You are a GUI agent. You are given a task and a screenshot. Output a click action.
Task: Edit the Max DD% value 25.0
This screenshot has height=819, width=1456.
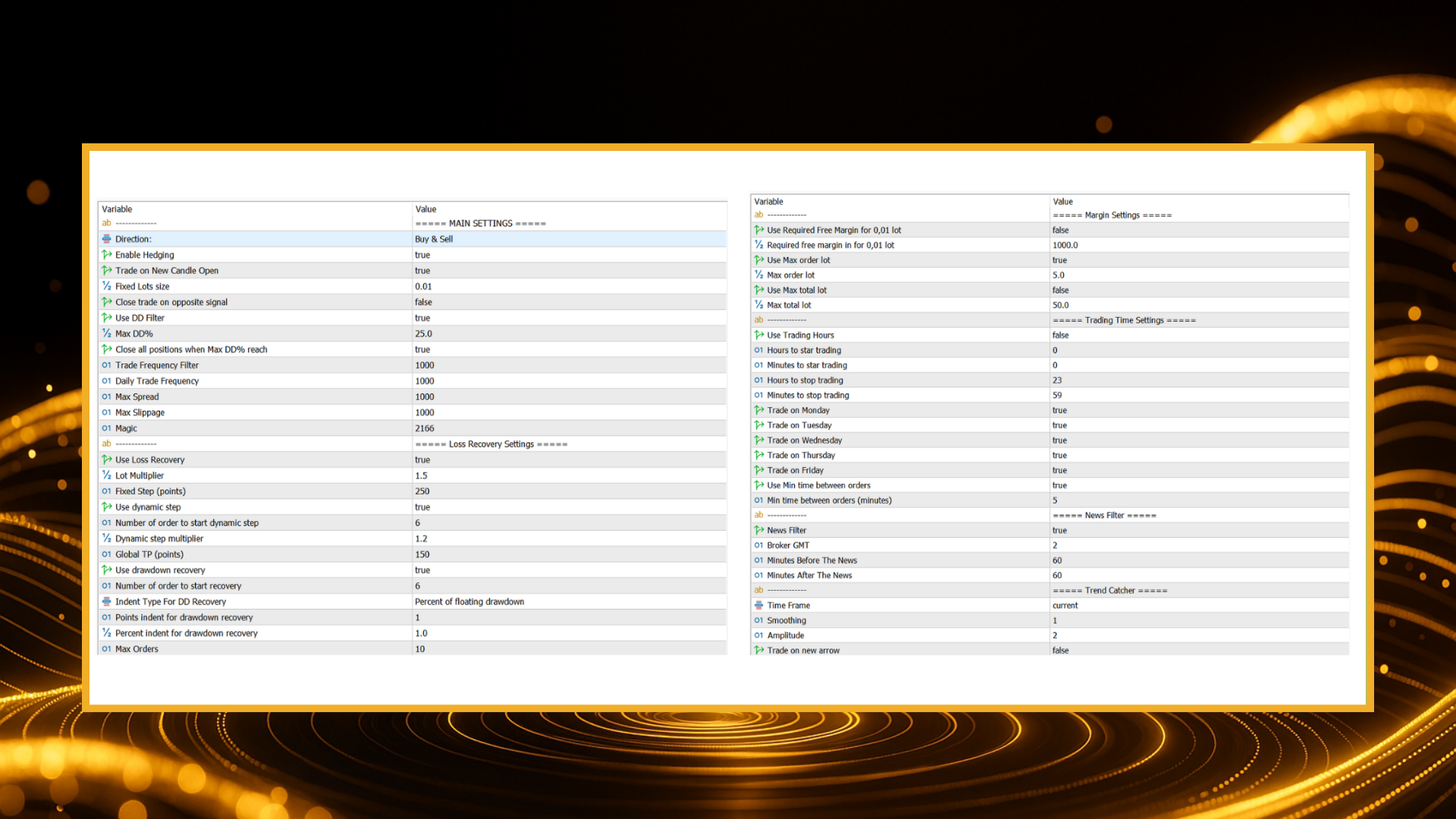tap(423, 334)
